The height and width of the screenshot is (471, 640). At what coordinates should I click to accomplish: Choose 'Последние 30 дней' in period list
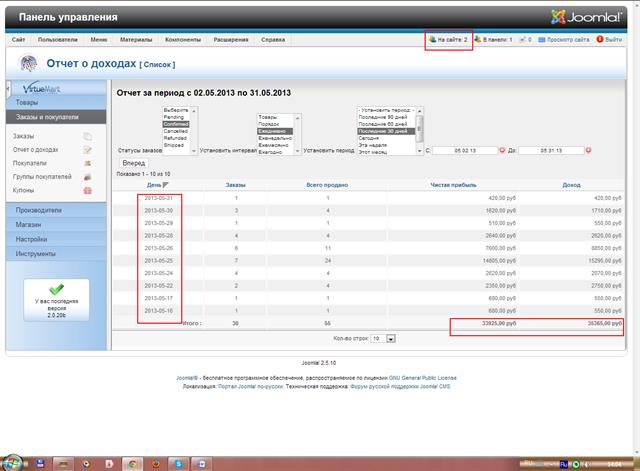coord(384,130)
